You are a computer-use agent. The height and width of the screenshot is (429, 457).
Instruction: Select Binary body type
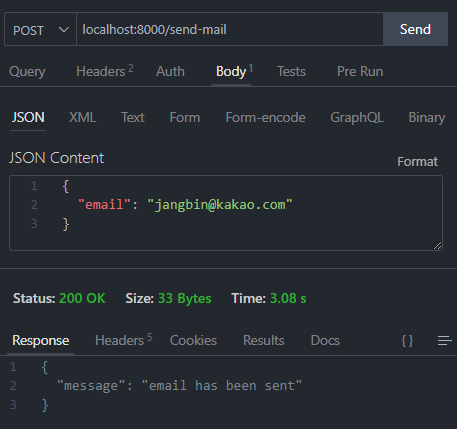427,118
